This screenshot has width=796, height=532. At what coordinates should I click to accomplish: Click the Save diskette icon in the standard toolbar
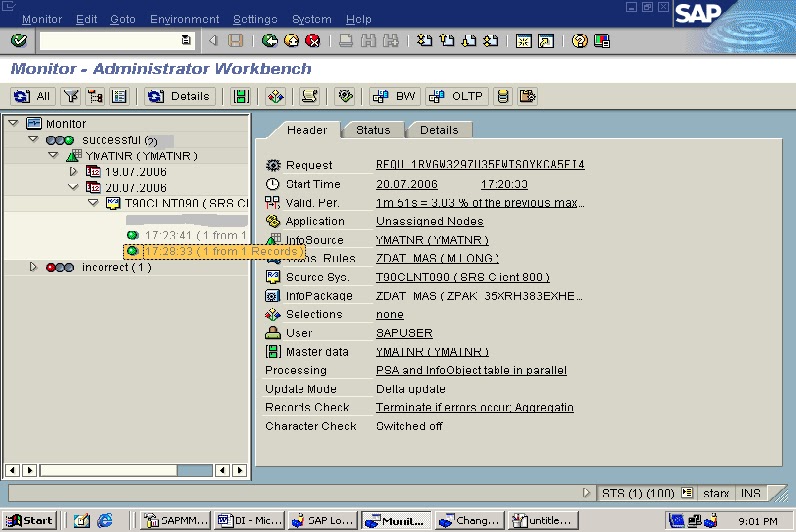(236, 41)
